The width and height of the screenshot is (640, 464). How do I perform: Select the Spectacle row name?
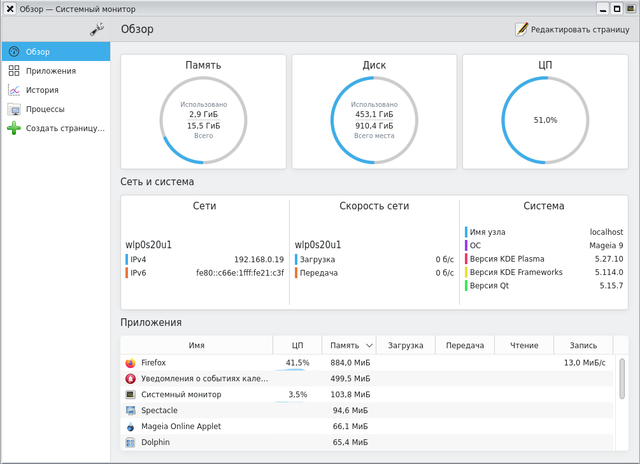click(159, 410)
